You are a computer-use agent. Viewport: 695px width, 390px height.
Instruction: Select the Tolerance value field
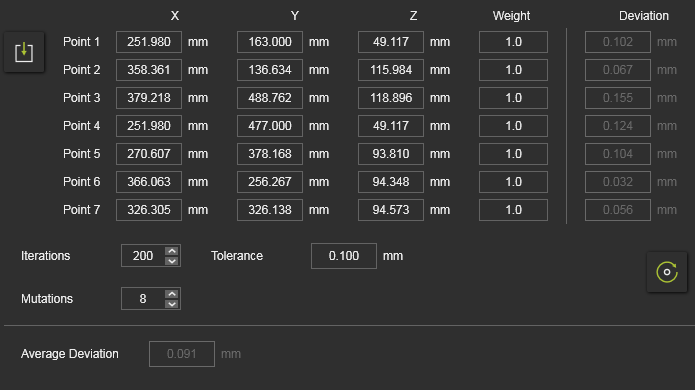click(344, 256)
